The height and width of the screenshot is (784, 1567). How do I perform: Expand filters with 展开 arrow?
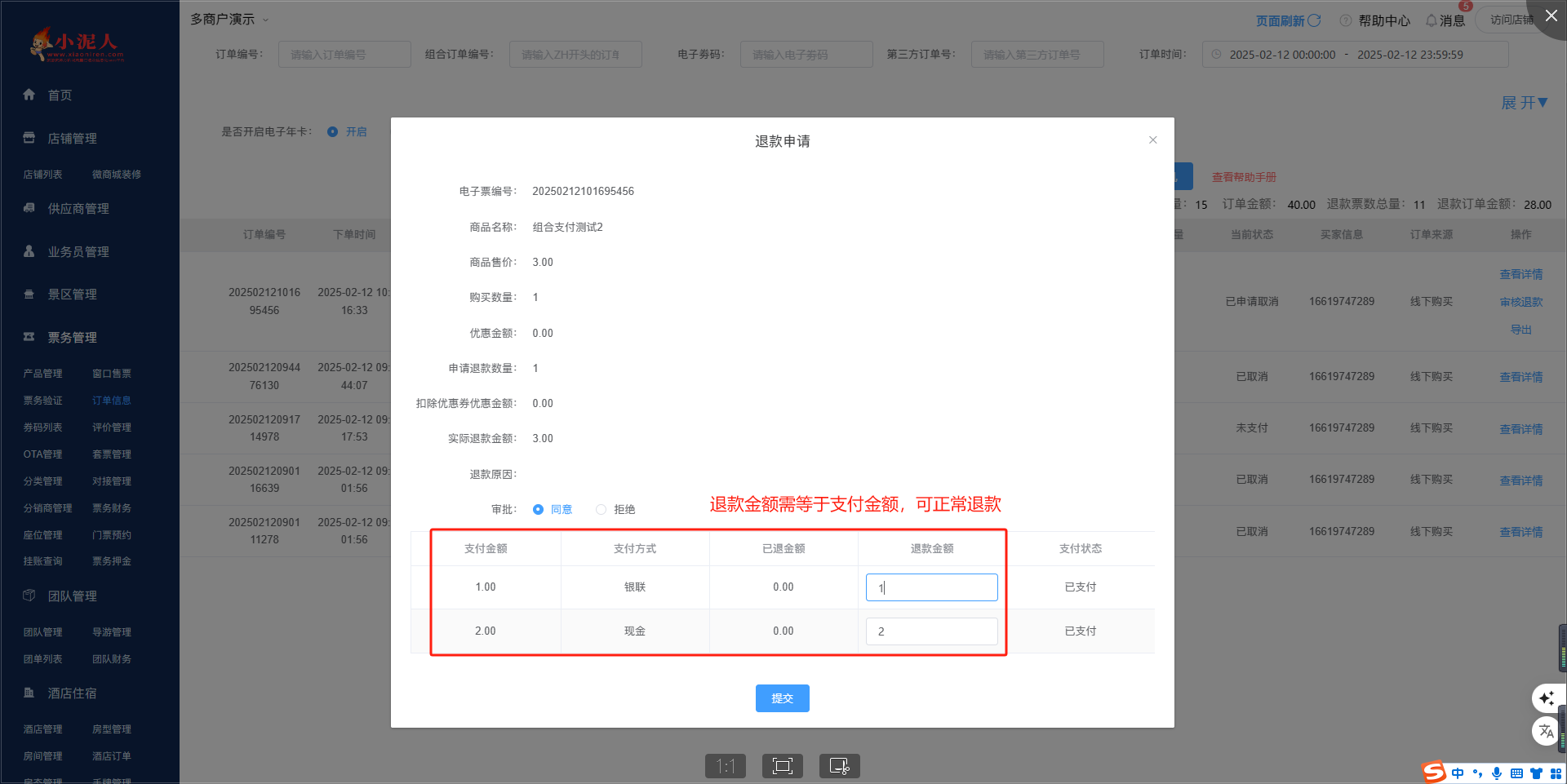click(1524, 103)
